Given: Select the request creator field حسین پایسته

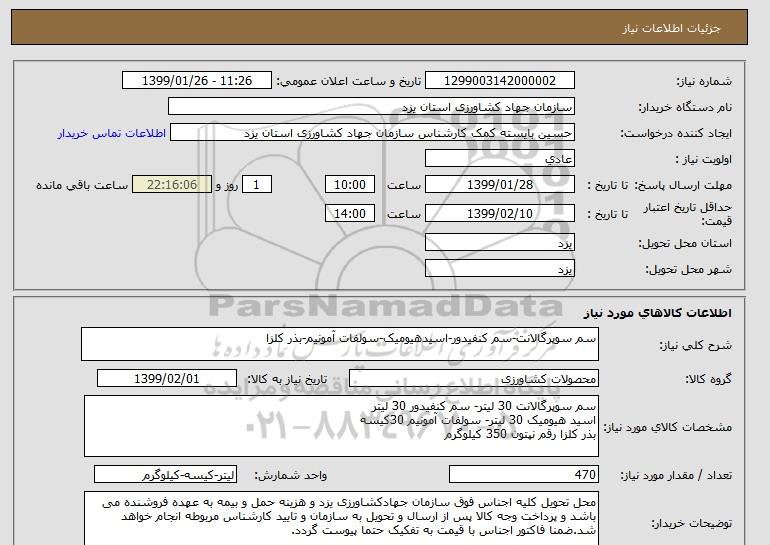Looking at the screenshot, I should tap(372, 133).
